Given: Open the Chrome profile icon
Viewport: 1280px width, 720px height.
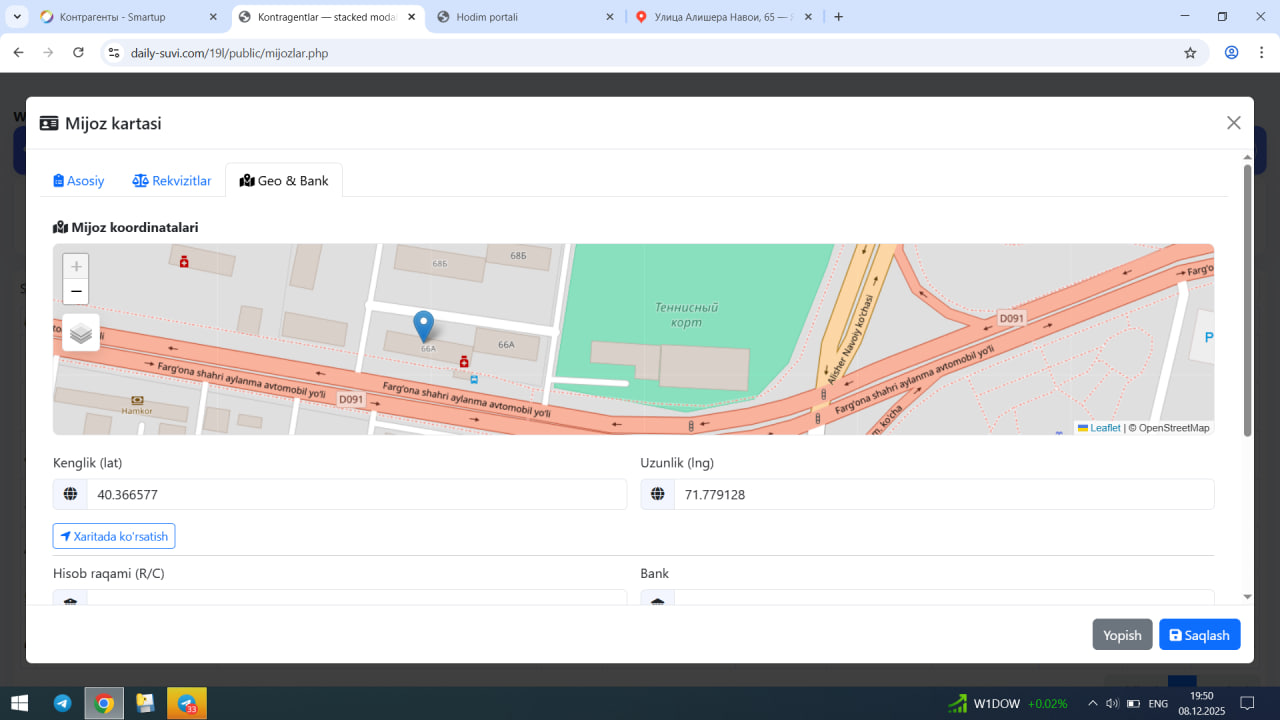Looking at the screenshot, I should (x=1232, y=53).
